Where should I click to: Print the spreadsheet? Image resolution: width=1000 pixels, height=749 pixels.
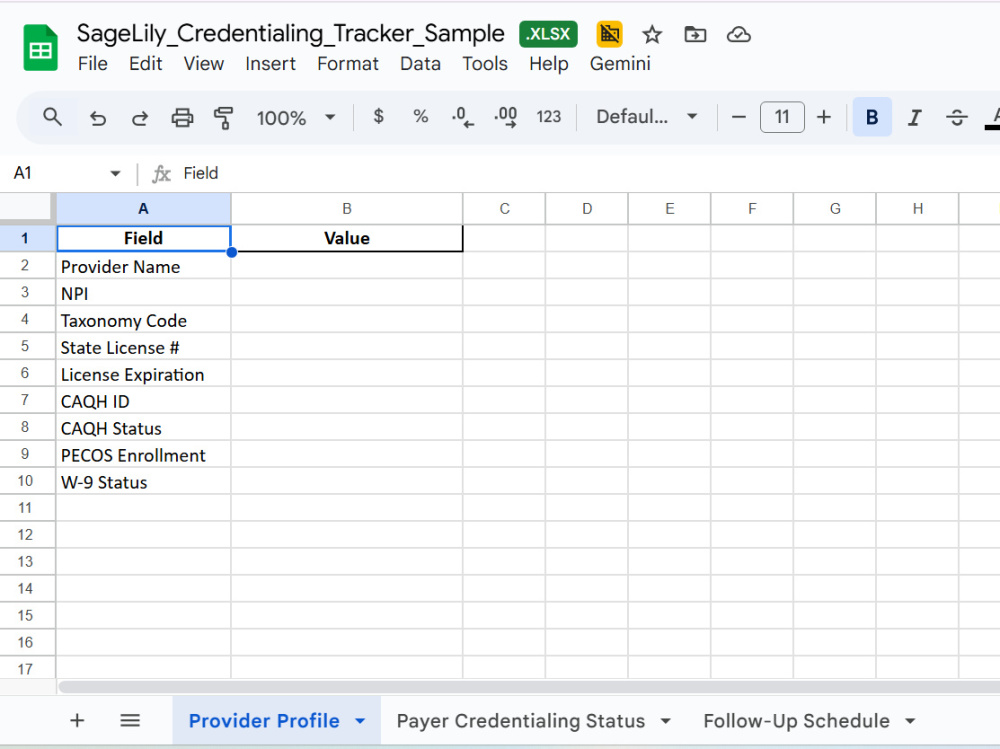click(182, 117)
